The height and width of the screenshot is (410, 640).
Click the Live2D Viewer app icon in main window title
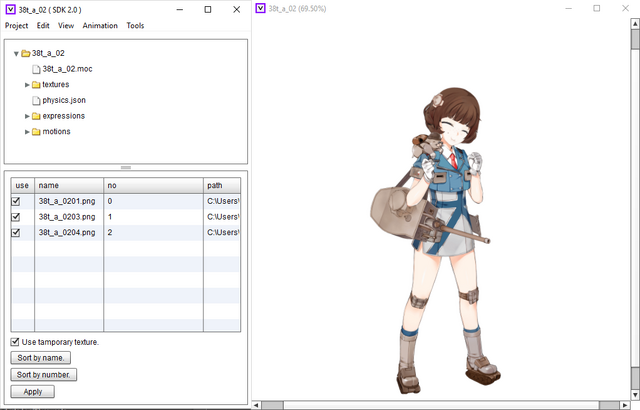tap(11, 9)
